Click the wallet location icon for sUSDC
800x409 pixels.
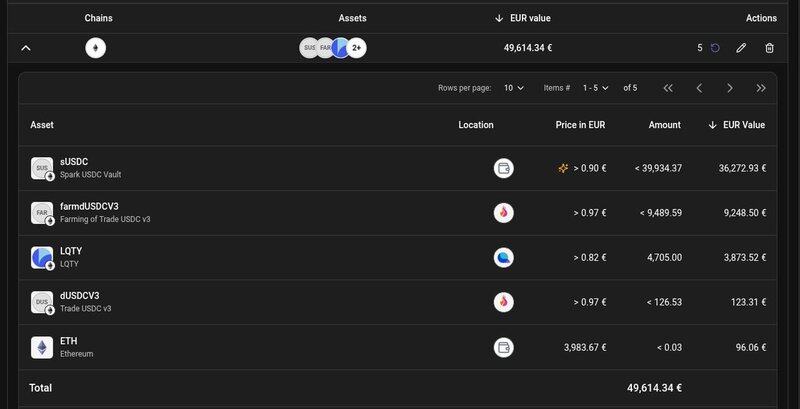504,168
